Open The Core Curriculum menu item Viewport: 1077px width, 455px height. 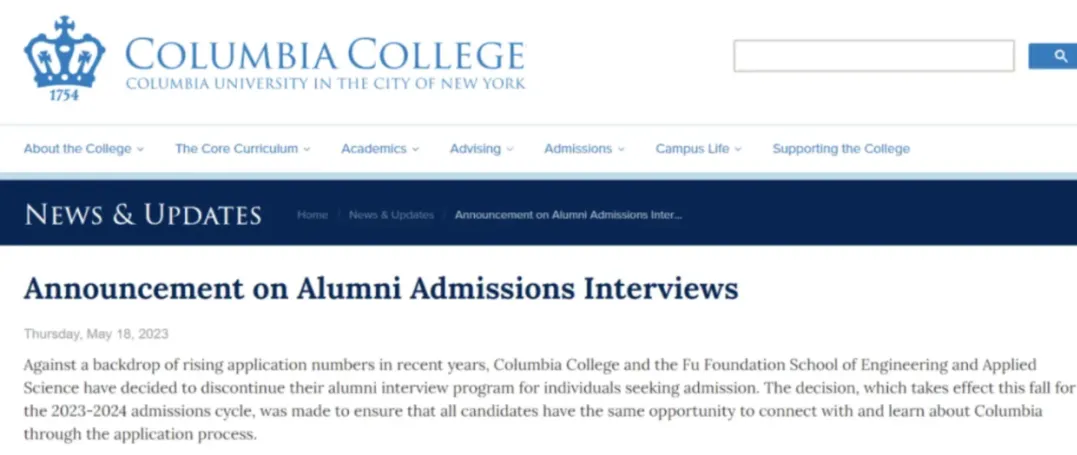tap(236, 148)
